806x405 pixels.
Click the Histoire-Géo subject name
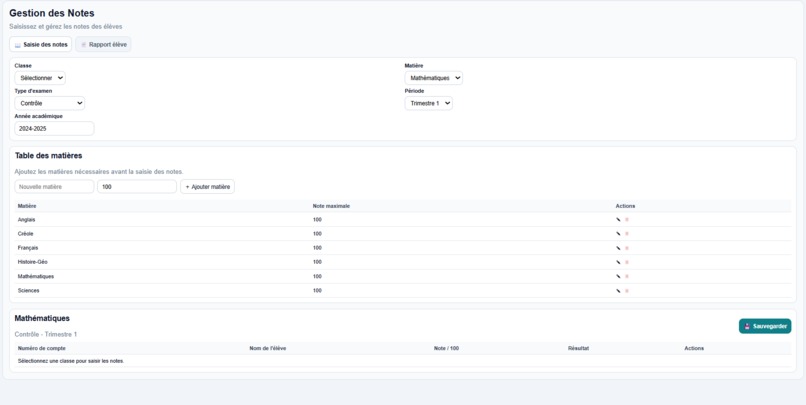pos(32,262)
